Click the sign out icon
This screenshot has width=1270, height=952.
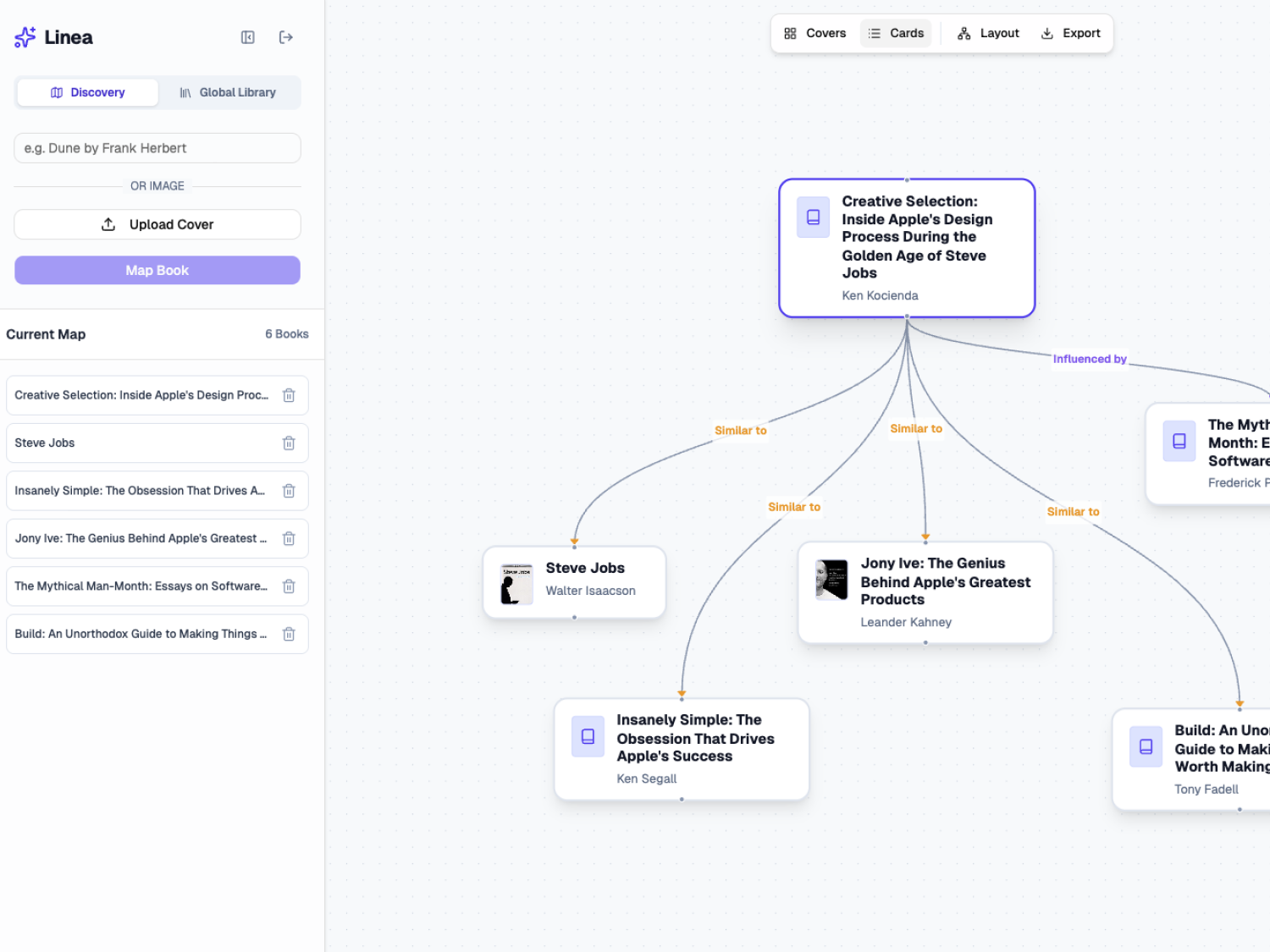[286, 37]
